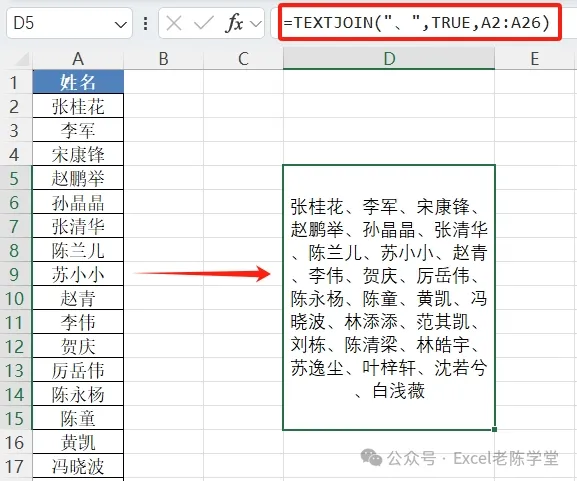Select empty cell C3
577x481 pixels.
pos(243,130)
